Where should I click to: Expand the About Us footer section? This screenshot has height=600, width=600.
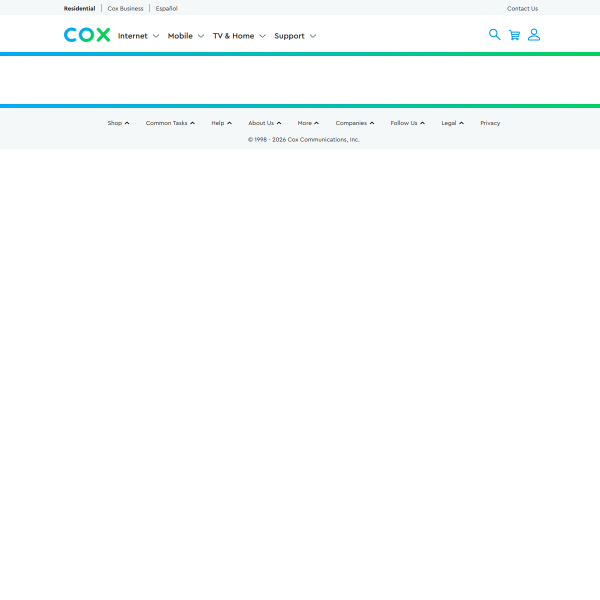click(265, 123)
